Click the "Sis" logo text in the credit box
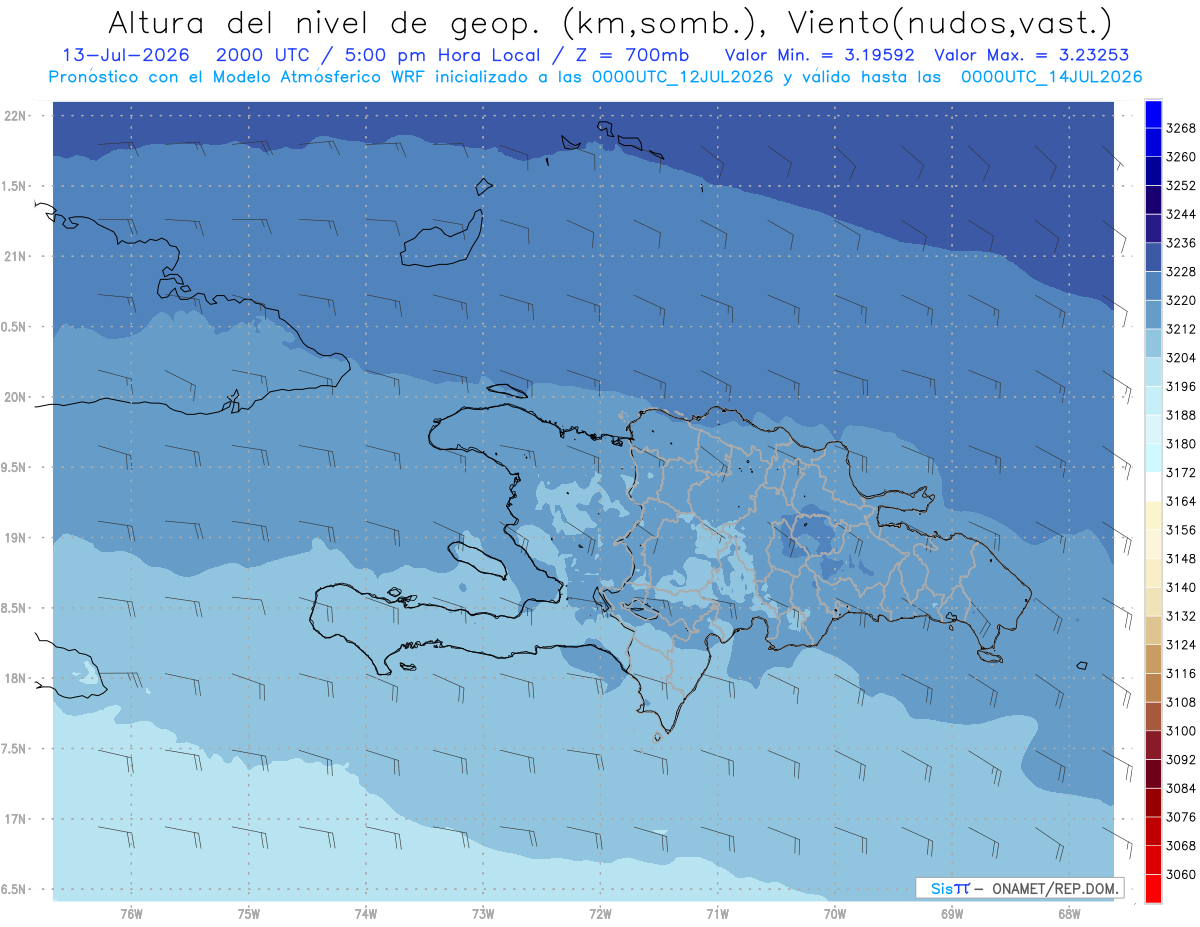The height and width of the screenshot is (927, 1200). coord(942,888)
